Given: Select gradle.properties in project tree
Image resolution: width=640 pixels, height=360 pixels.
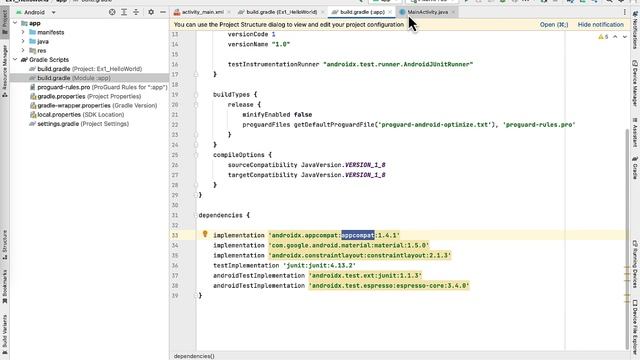Looking at the screenshot, I should point(85,96).
